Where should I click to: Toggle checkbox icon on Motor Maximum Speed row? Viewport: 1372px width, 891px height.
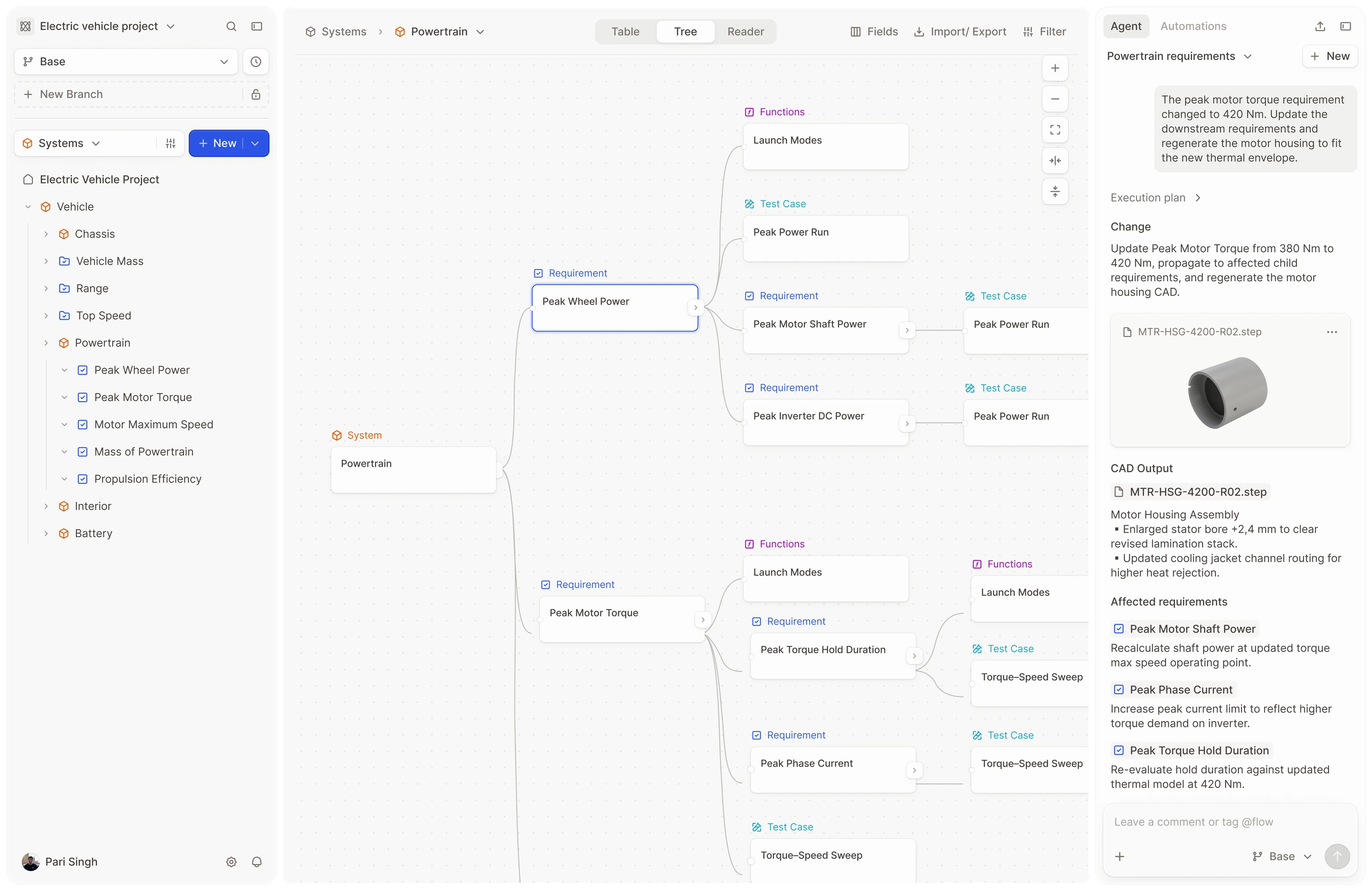tap(83, 425)
